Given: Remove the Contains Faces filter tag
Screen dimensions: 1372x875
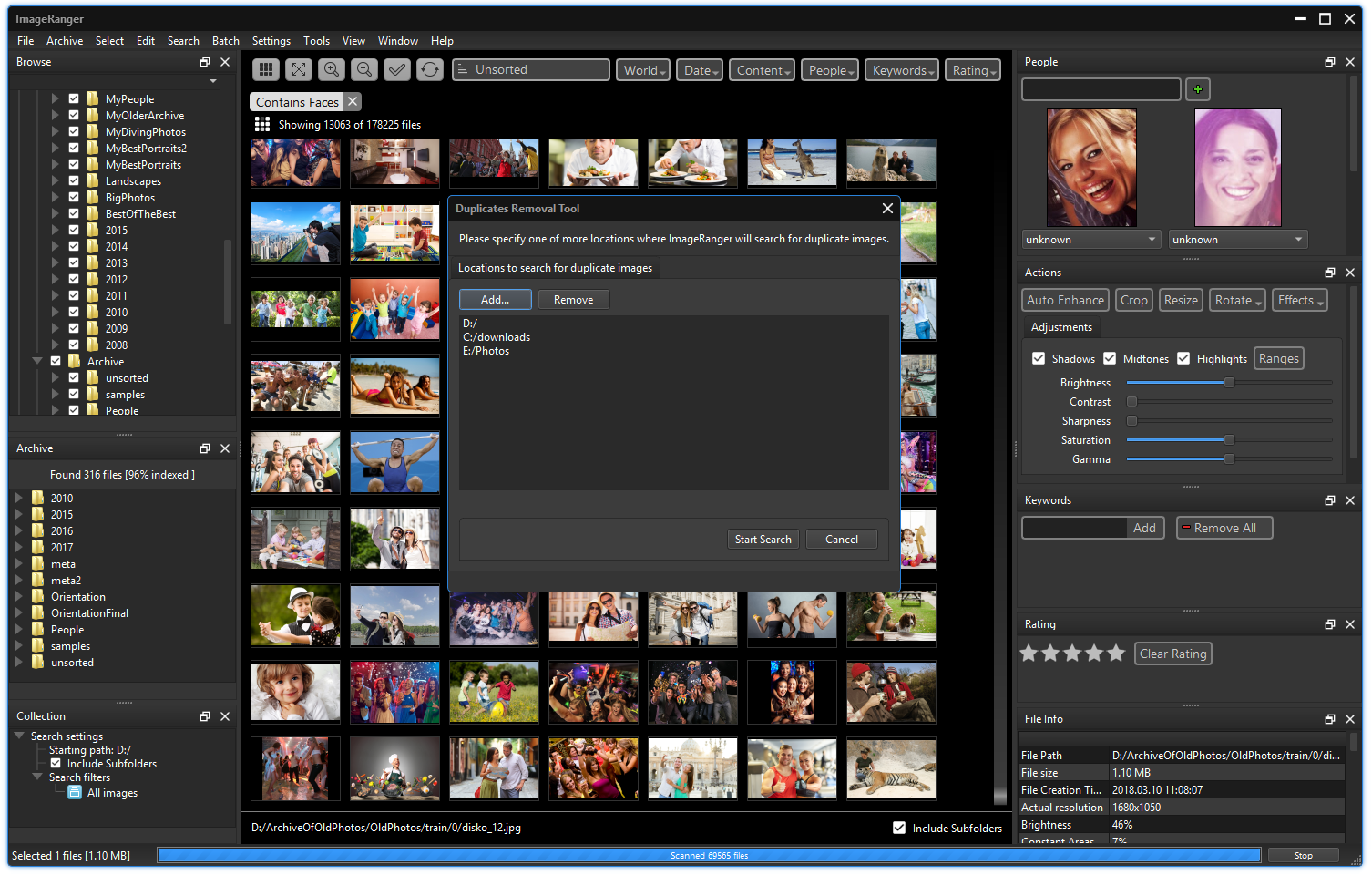Looking at the screenshot, I should point(353,101).
